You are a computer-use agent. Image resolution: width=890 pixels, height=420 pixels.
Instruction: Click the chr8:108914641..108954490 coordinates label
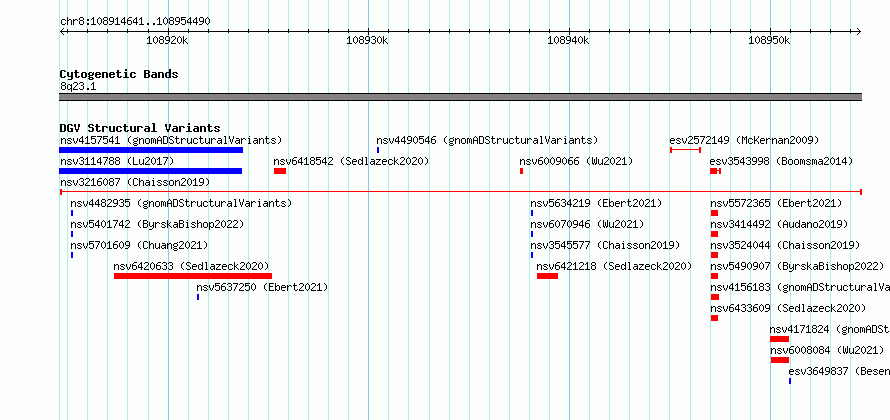tap(135, 22)
